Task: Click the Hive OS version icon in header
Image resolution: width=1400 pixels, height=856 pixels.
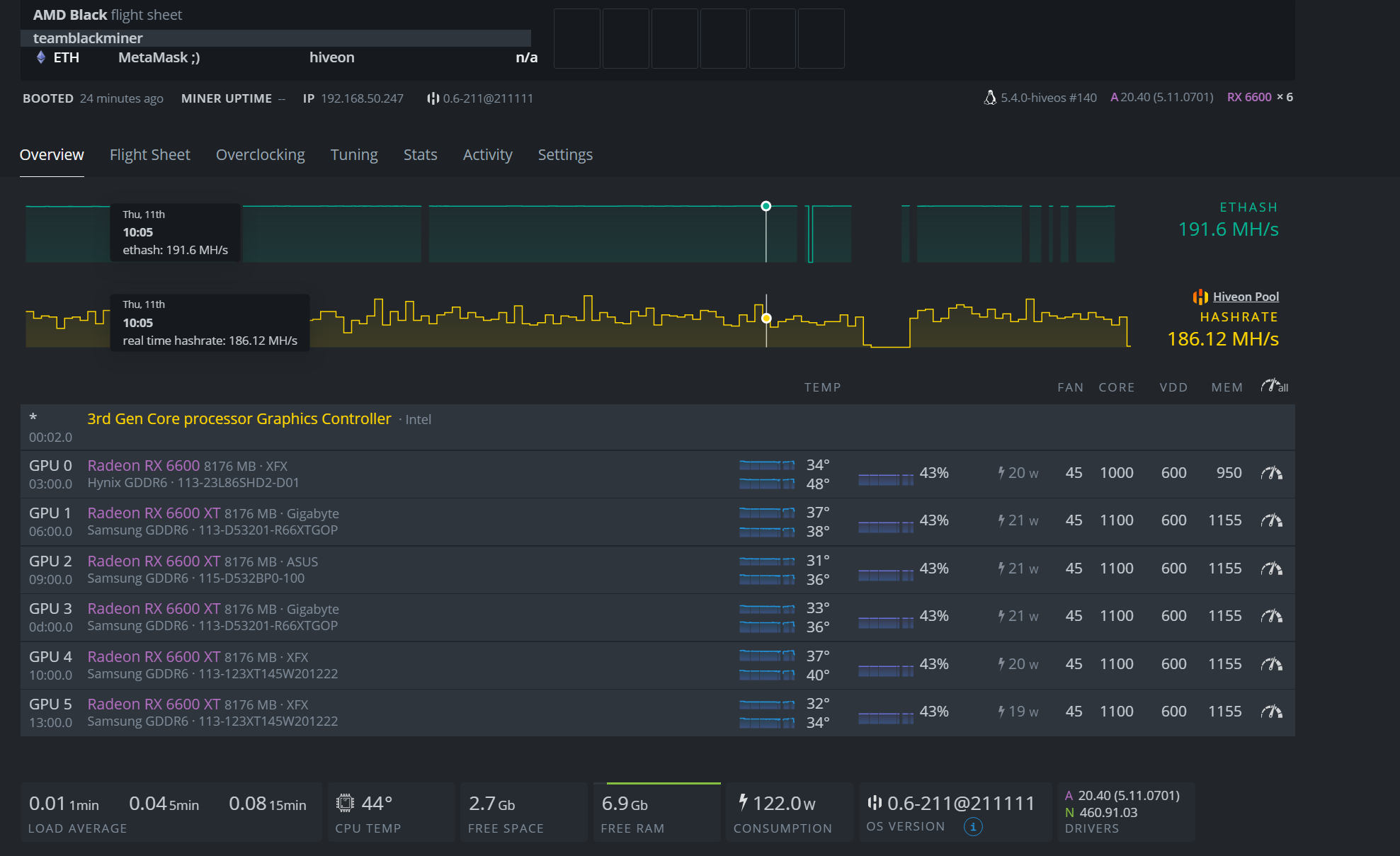Action: (433, 98)
